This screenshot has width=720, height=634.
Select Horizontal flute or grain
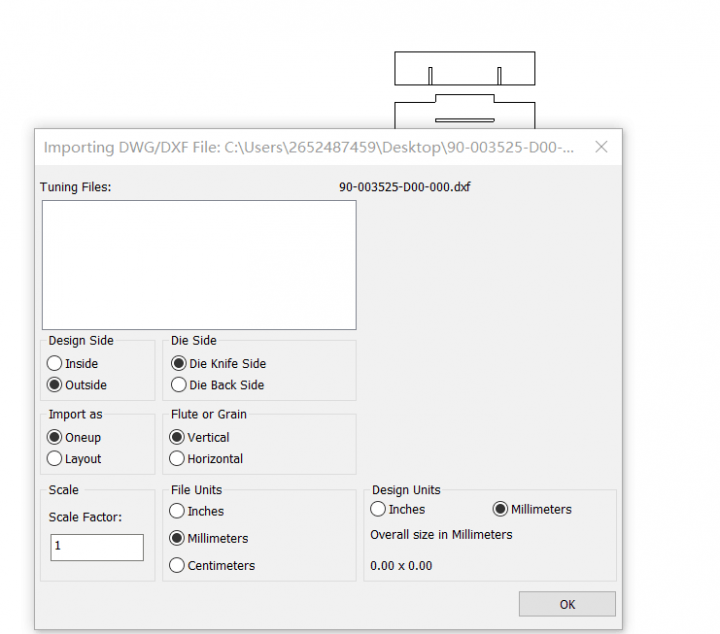(177, 459)
